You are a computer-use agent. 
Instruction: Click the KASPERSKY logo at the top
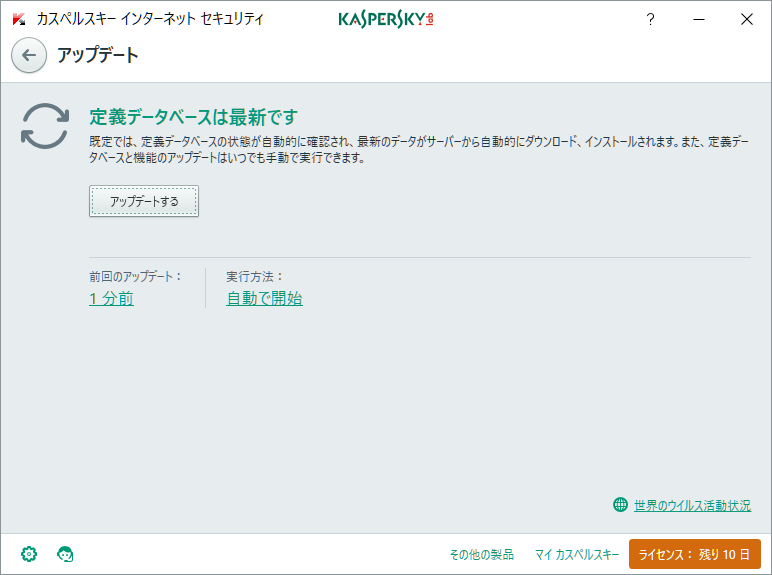coord(386,19)
